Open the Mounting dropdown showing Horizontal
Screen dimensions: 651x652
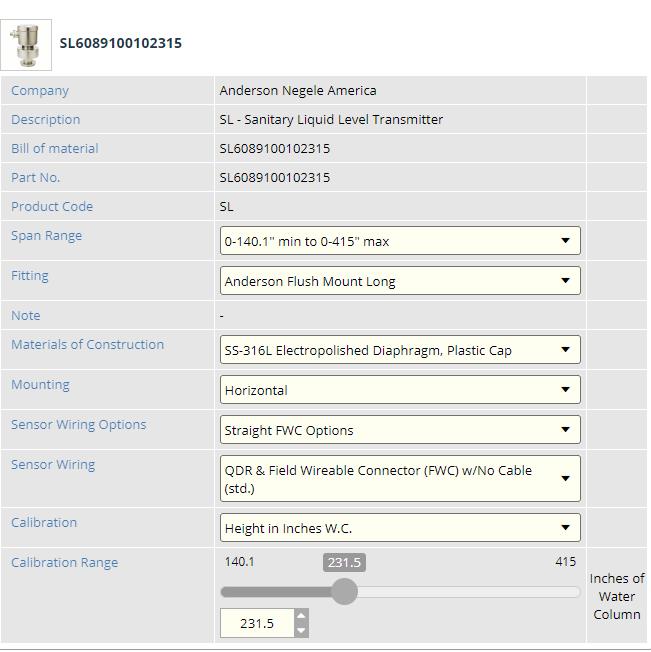coord(400,390)
